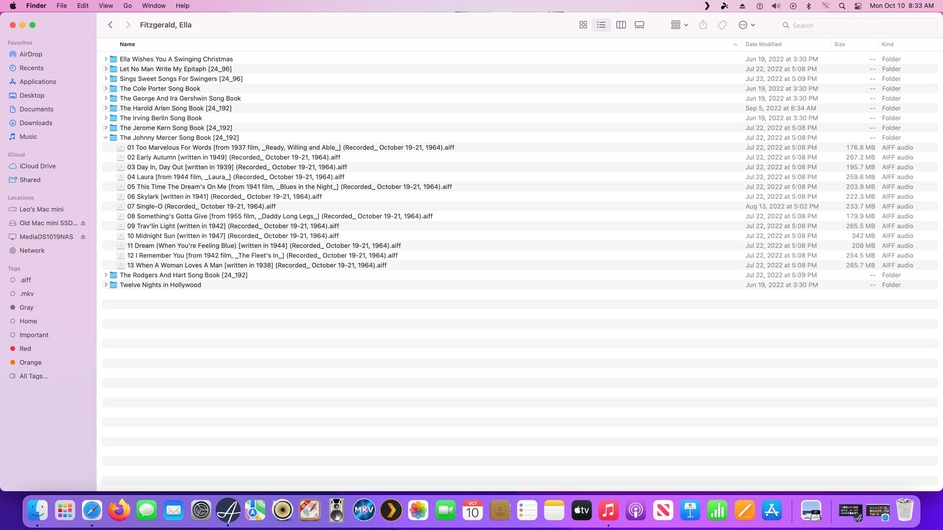Click the Share icon in Finder toolbar
Screen dimensions: 943x530
click(702, 25)
